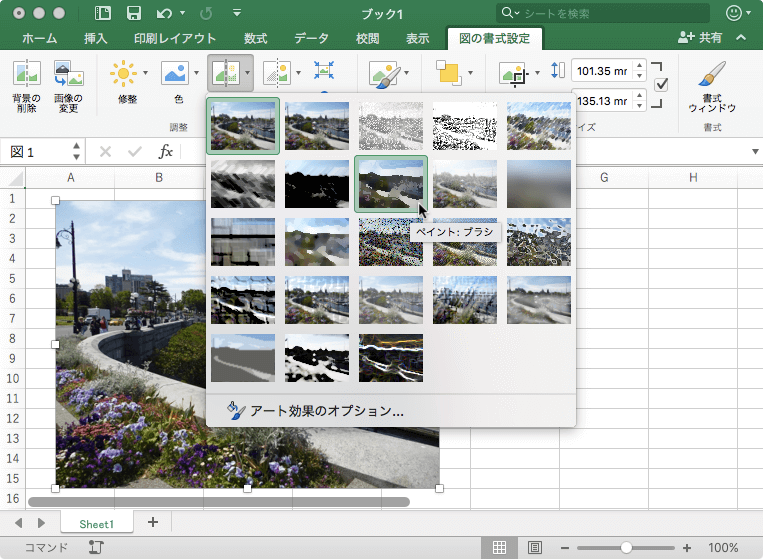The width and height of the screenshot is (763, 559).
Task: Expand the Picture Styles dropdown arrow
Action: [x=406, y=73]
